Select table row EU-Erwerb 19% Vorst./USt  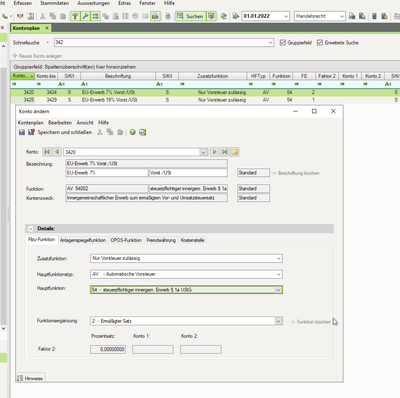click(x=205, y=100)
